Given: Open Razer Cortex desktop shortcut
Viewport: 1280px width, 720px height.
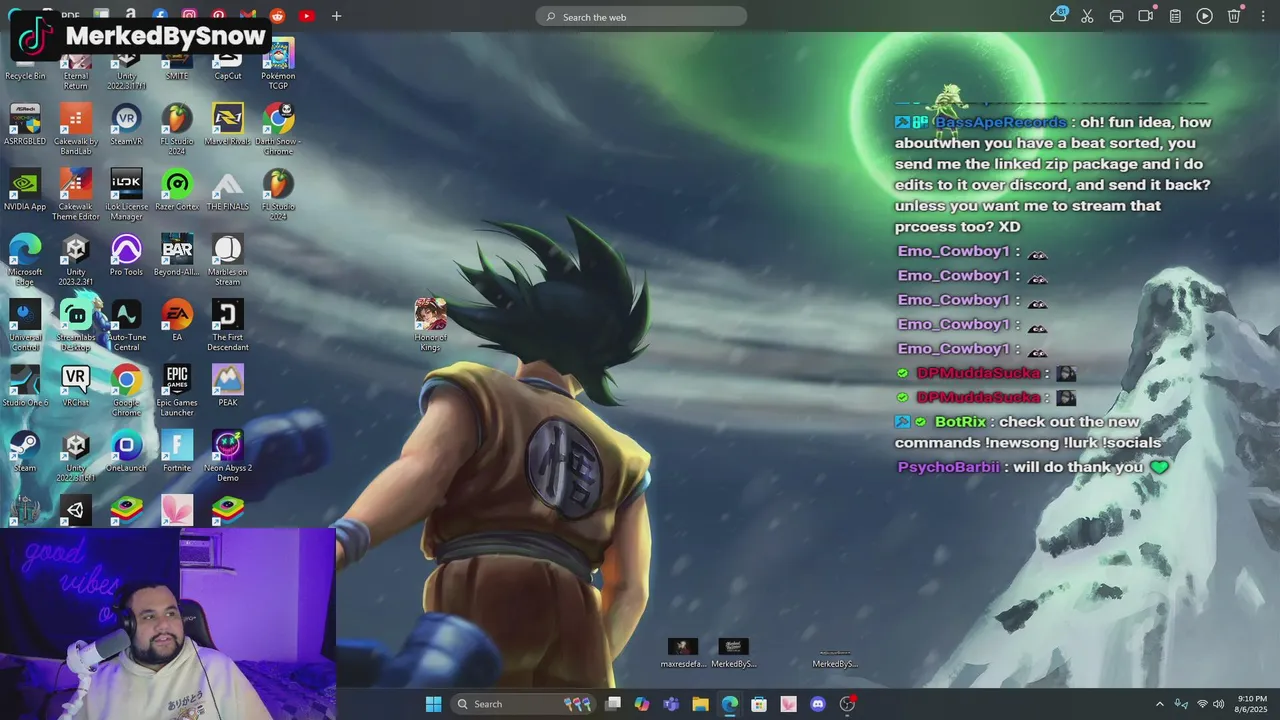Looking at the screenshot, I should click(177, 190).
